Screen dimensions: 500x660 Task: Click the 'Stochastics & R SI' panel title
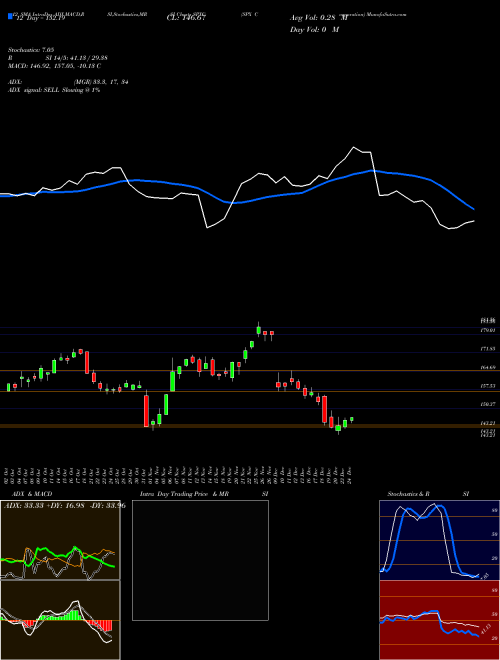(428, 494)
